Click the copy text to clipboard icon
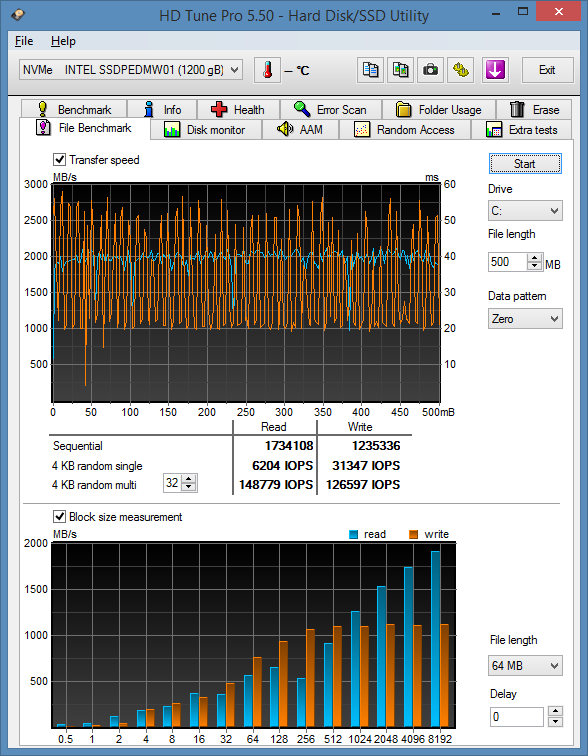 click(371, 70)
